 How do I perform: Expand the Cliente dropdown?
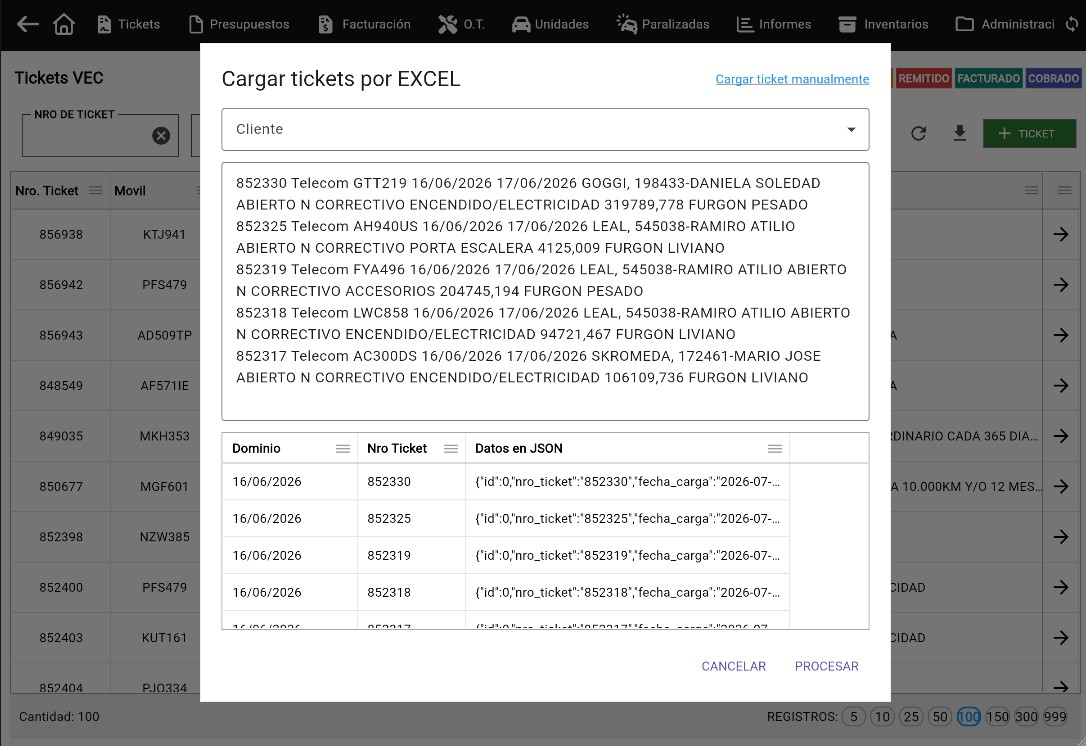point(545,130)
